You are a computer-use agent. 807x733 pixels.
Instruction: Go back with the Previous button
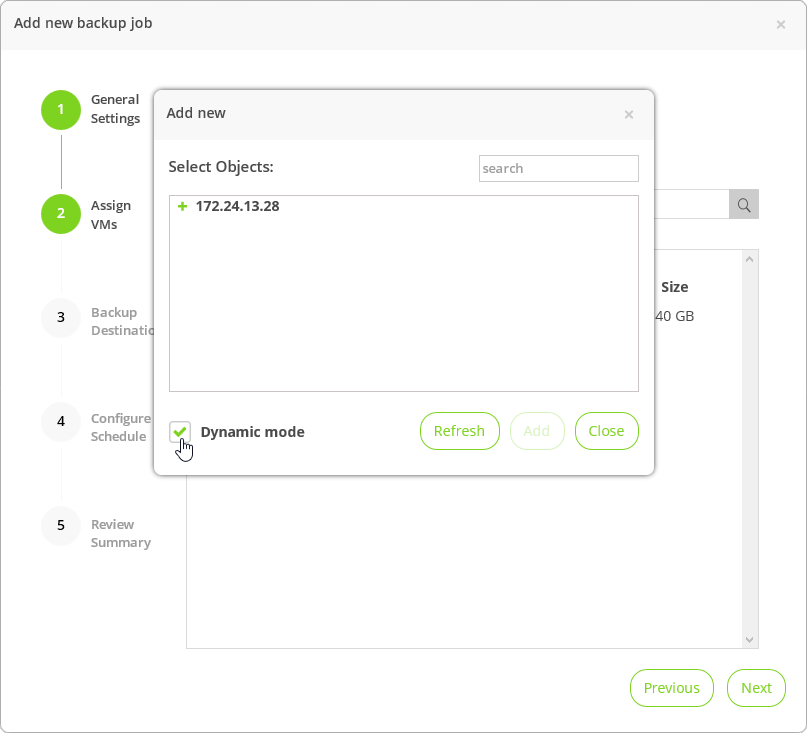click(x=671, y=688)
